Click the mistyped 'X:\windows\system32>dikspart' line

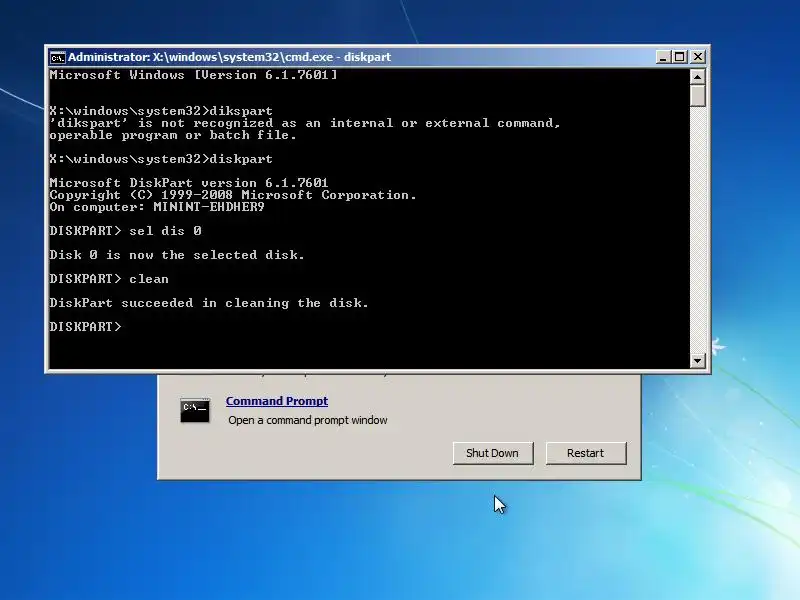click(161, 111)
